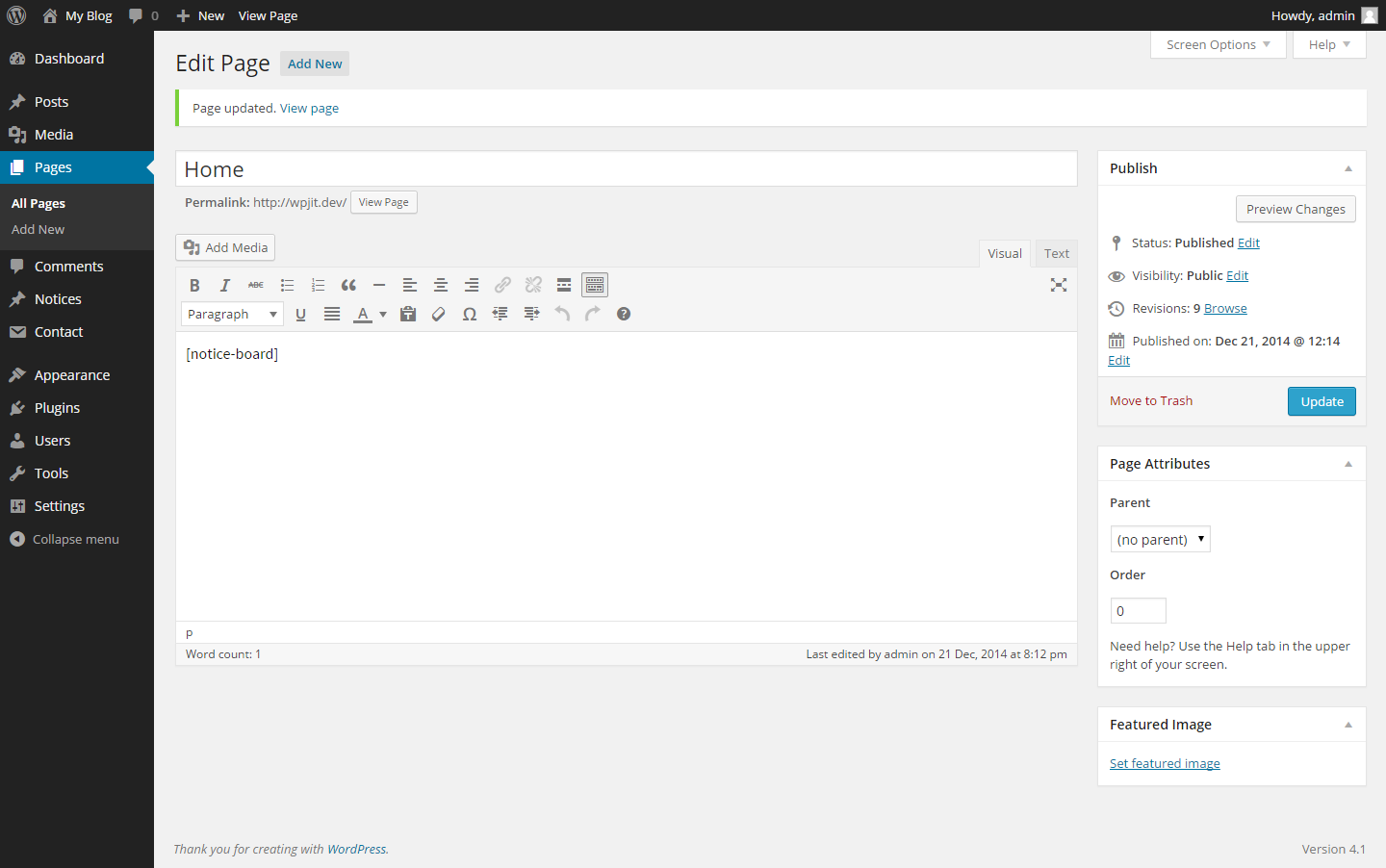Collapse the Page Attributes box
This screenshot has height=868, width=1386.
click(x=1348, y=464)
